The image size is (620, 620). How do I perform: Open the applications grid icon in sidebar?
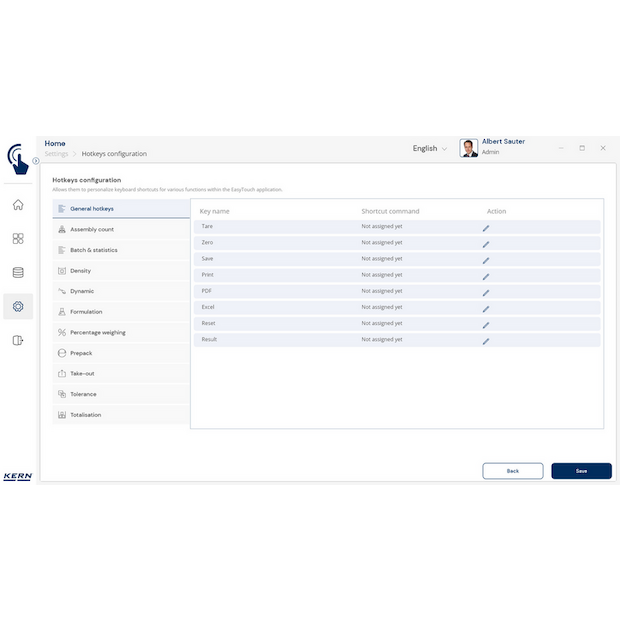[x=18, y=239]
